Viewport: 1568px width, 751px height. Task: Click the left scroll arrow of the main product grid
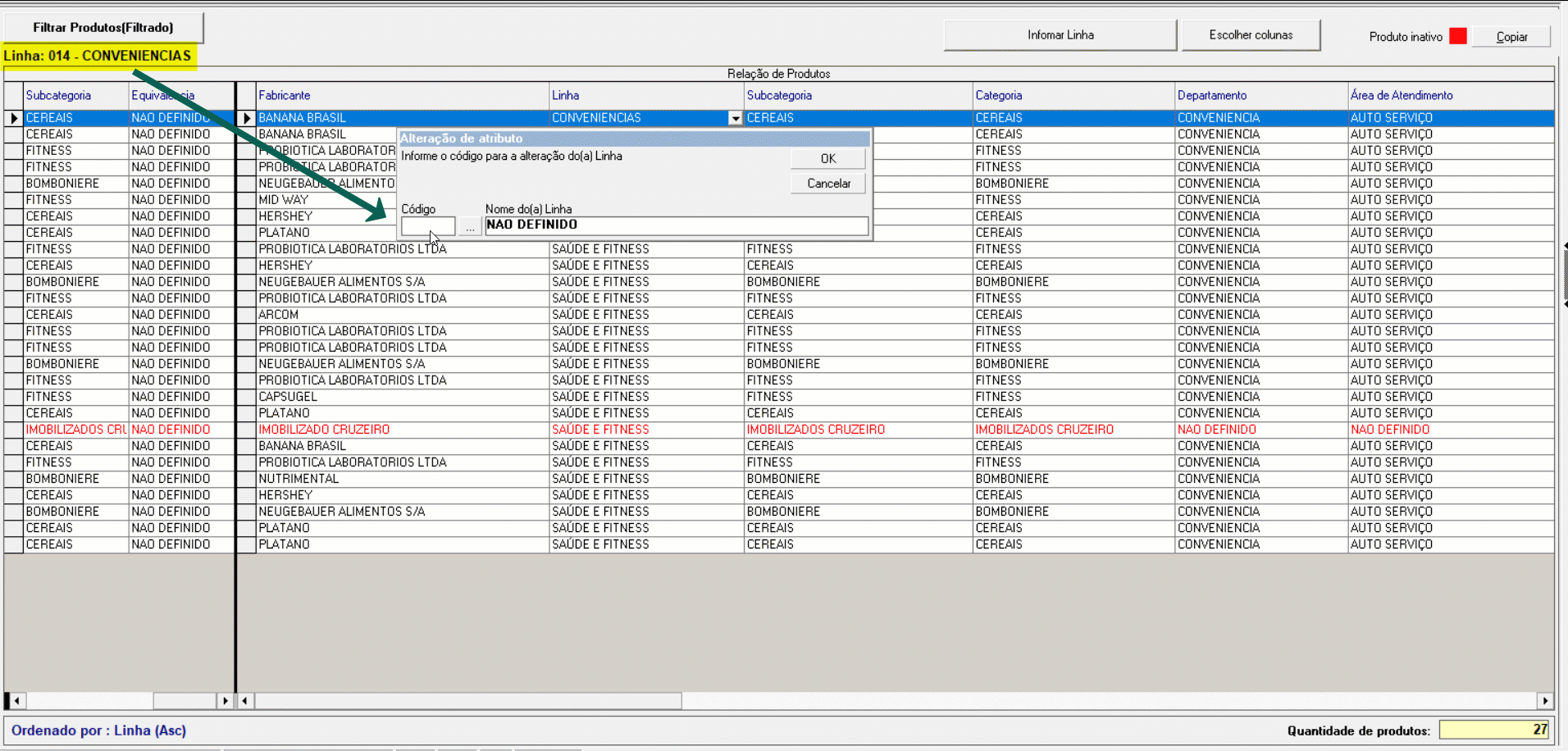pyautogui.click(x=245, y=701)
